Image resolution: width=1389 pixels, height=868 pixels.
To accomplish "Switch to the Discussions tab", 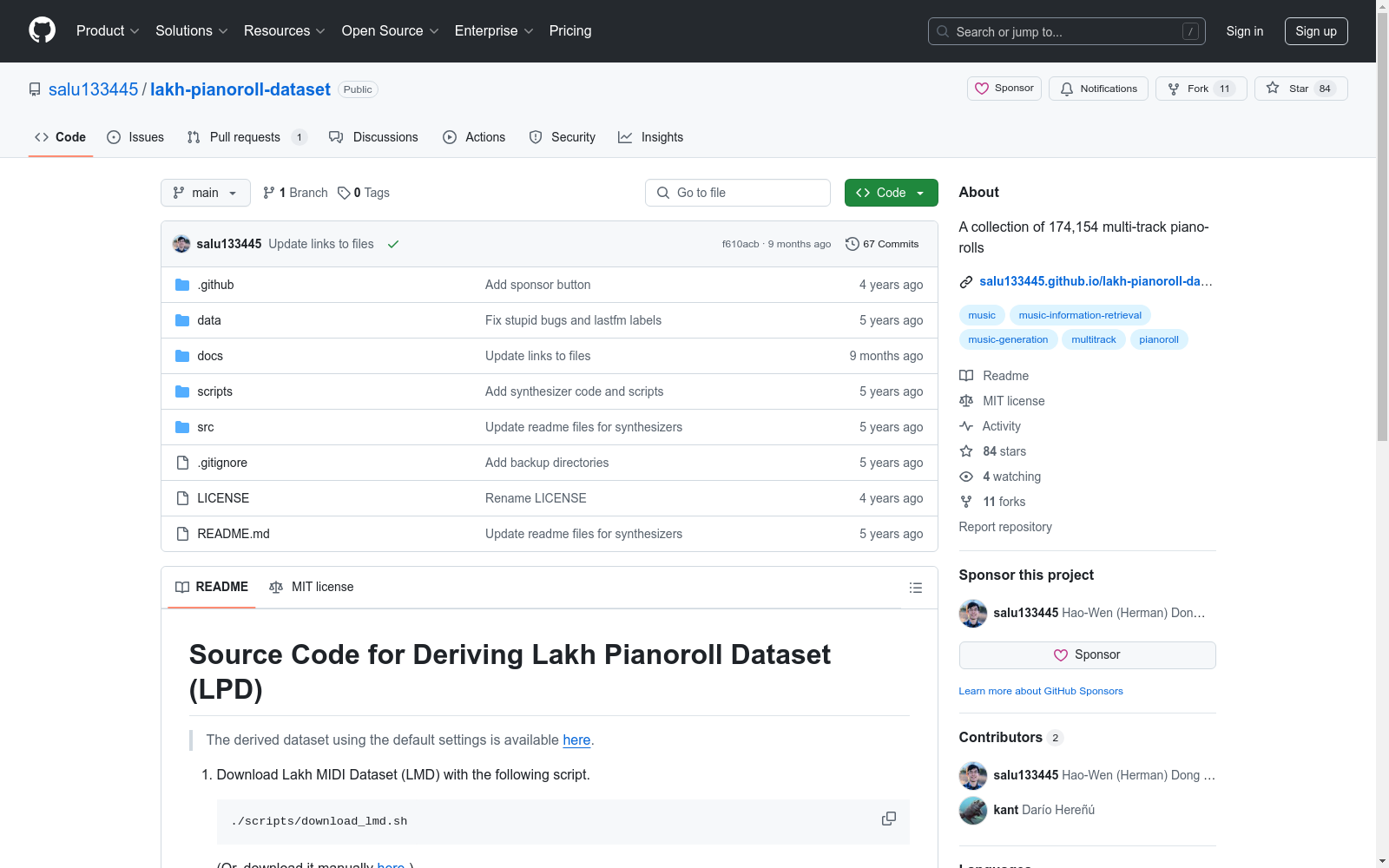I will (373, 137).
